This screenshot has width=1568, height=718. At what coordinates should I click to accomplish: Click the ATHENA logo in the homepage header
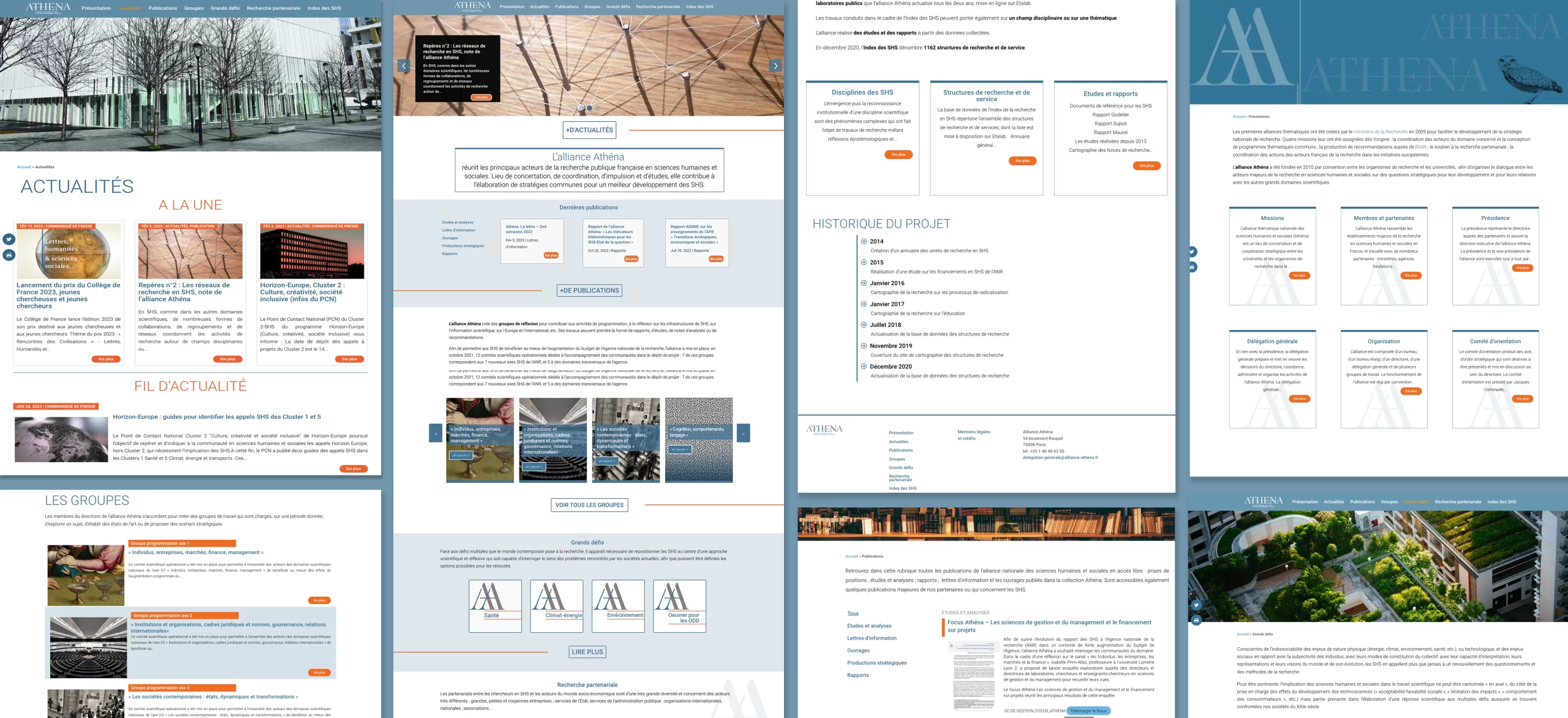click(472, 7)
